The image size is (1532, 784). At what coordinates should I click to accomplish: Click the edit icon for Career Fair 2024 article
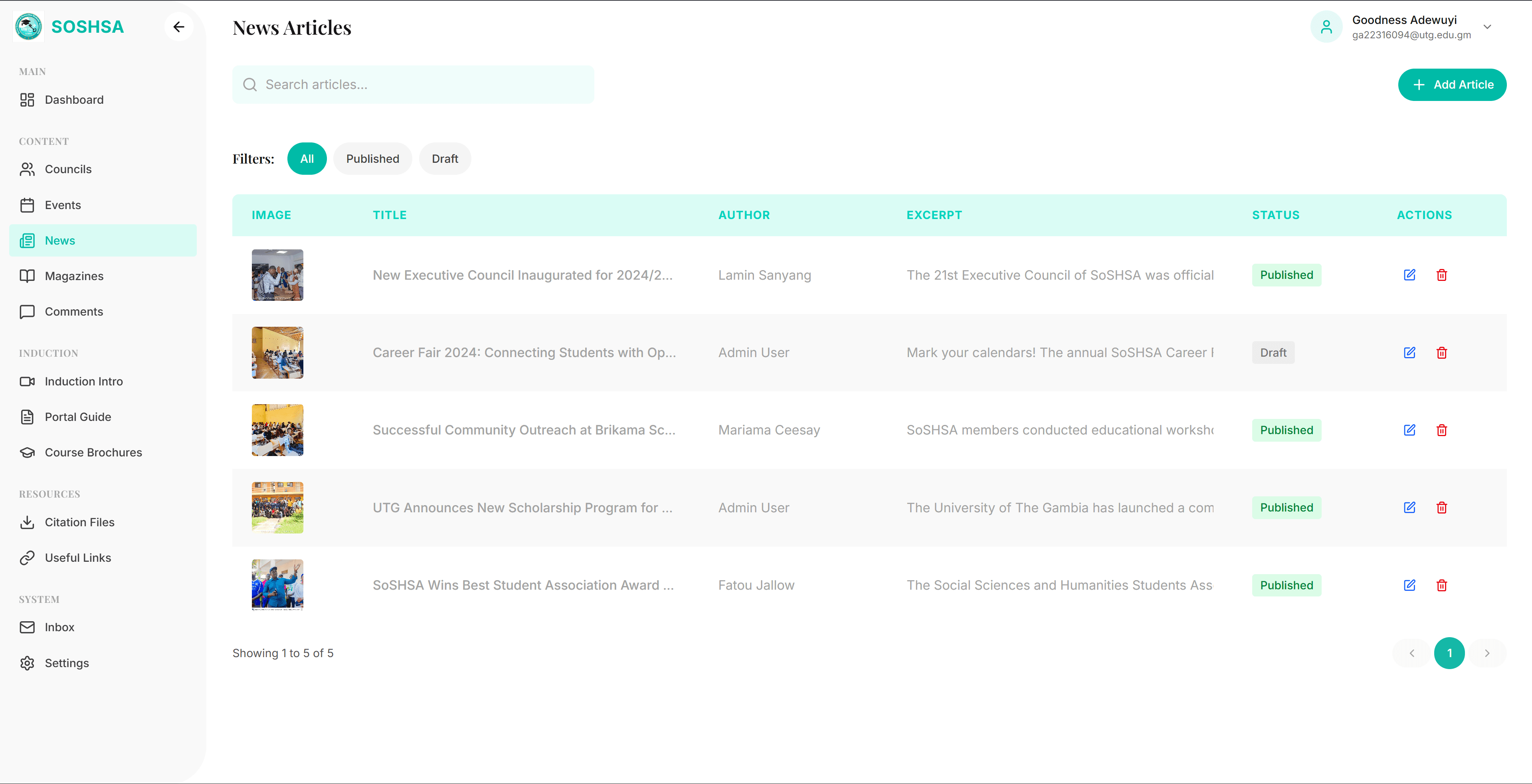(1409, 352)
